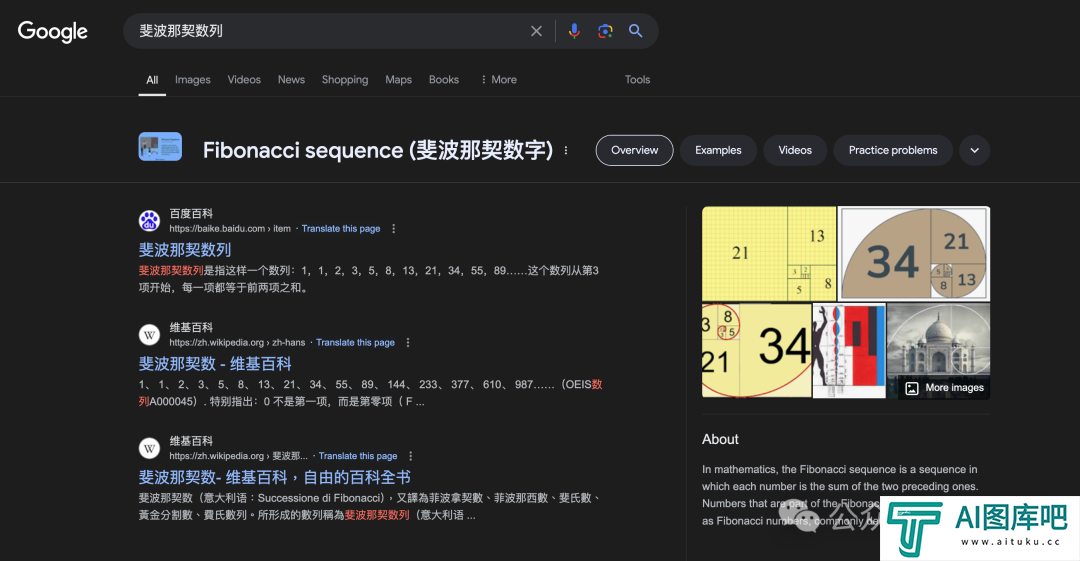This screenshot has width=1080, height=561.
Task: Click Wikipedia favicon of the third result
Action: pos(149,449)
